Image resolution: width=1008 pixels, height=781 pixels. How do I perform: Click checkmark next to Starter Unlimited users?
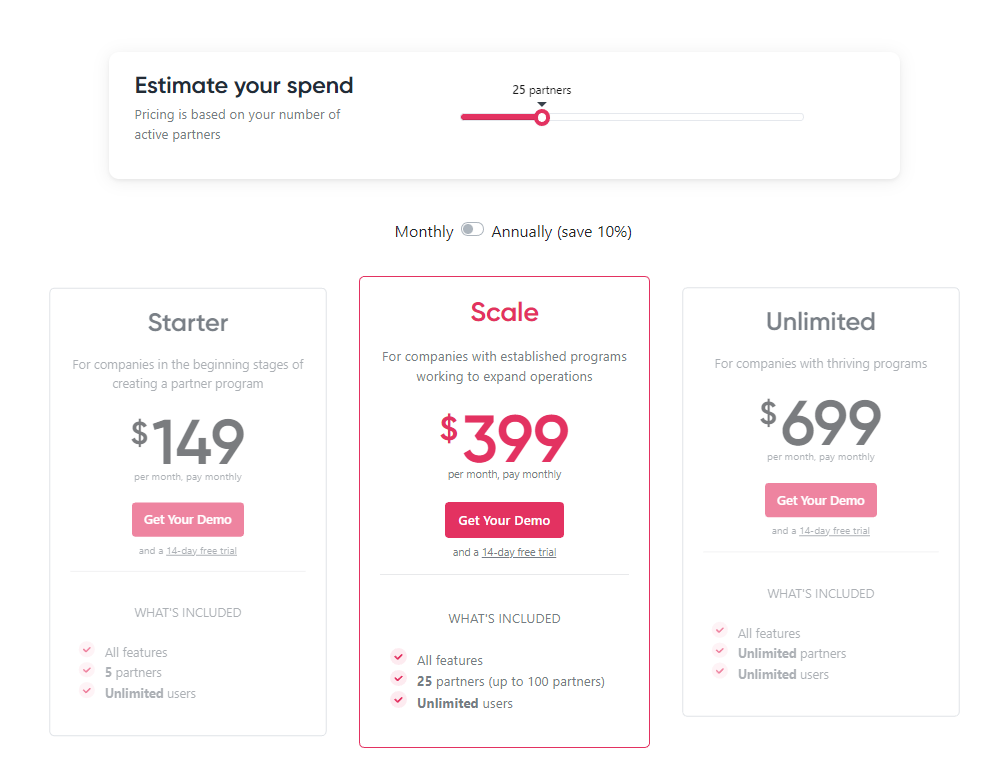click(87, 690)
